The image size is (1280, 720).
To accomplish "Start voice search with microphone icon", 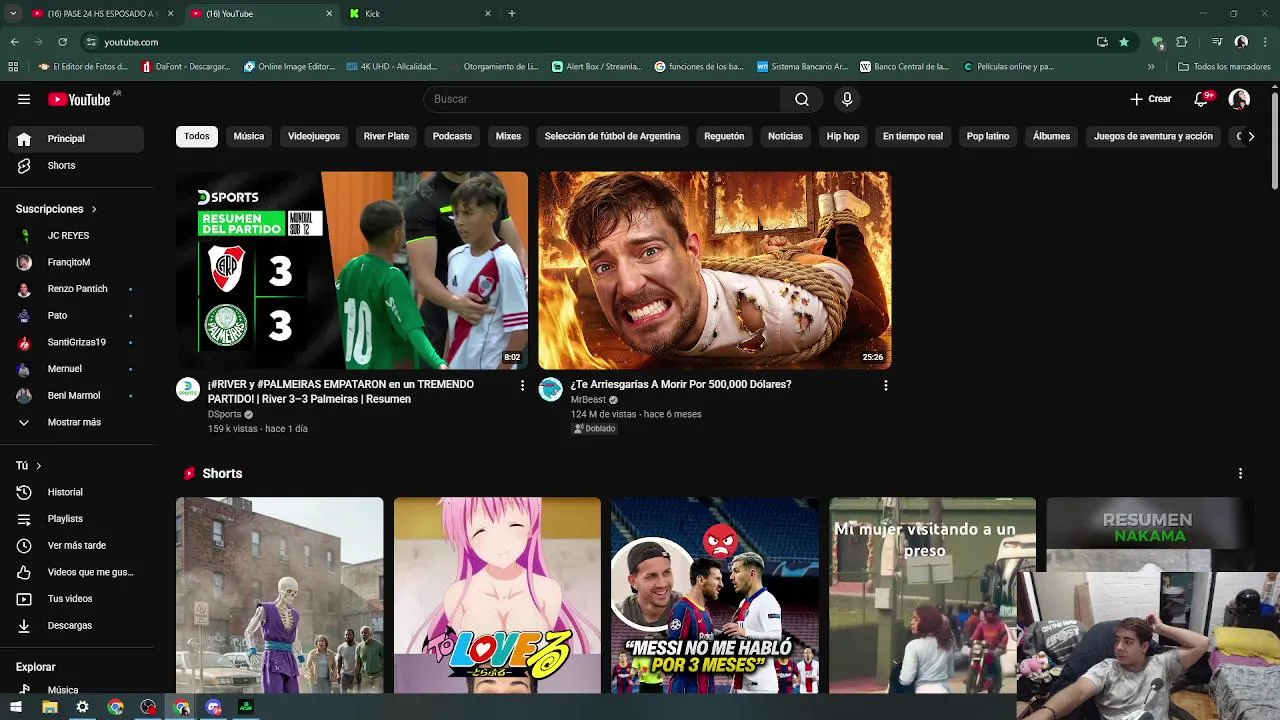I will [847, 99].
